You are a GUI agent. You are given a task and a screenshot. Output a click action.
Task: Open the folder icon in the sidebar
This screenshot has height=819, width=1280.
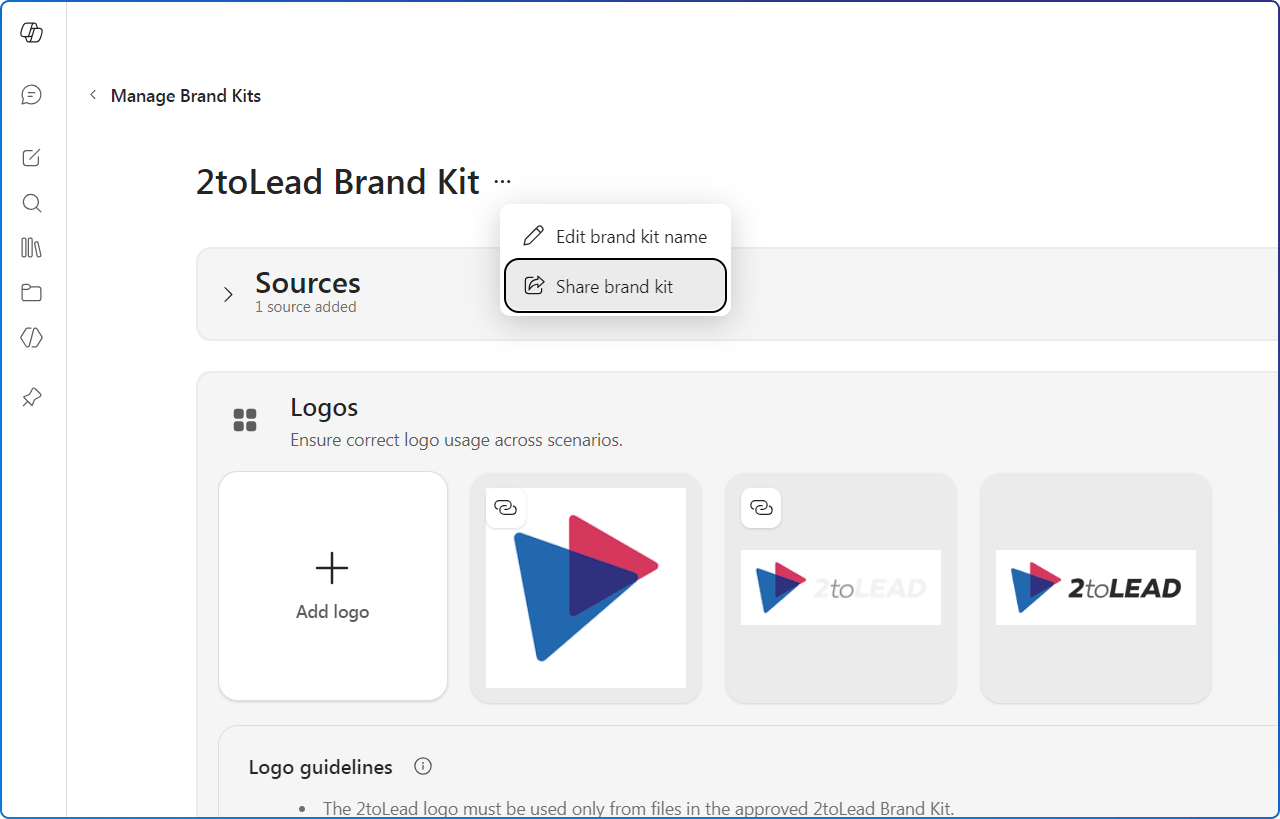(x=31, y=293)
